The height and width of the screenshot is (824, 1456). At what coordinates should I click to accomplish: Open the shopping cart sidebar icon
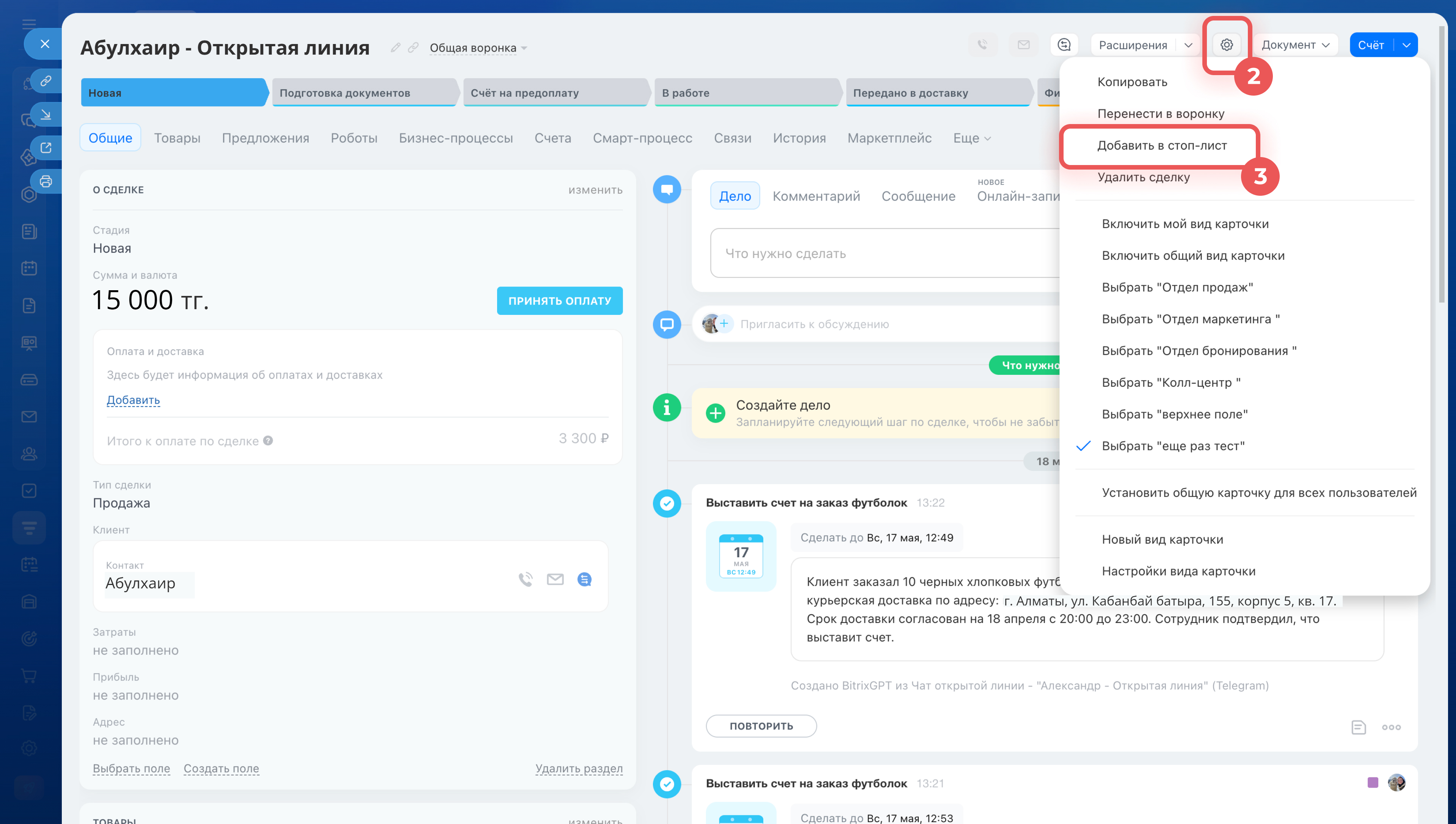[29, 675]
